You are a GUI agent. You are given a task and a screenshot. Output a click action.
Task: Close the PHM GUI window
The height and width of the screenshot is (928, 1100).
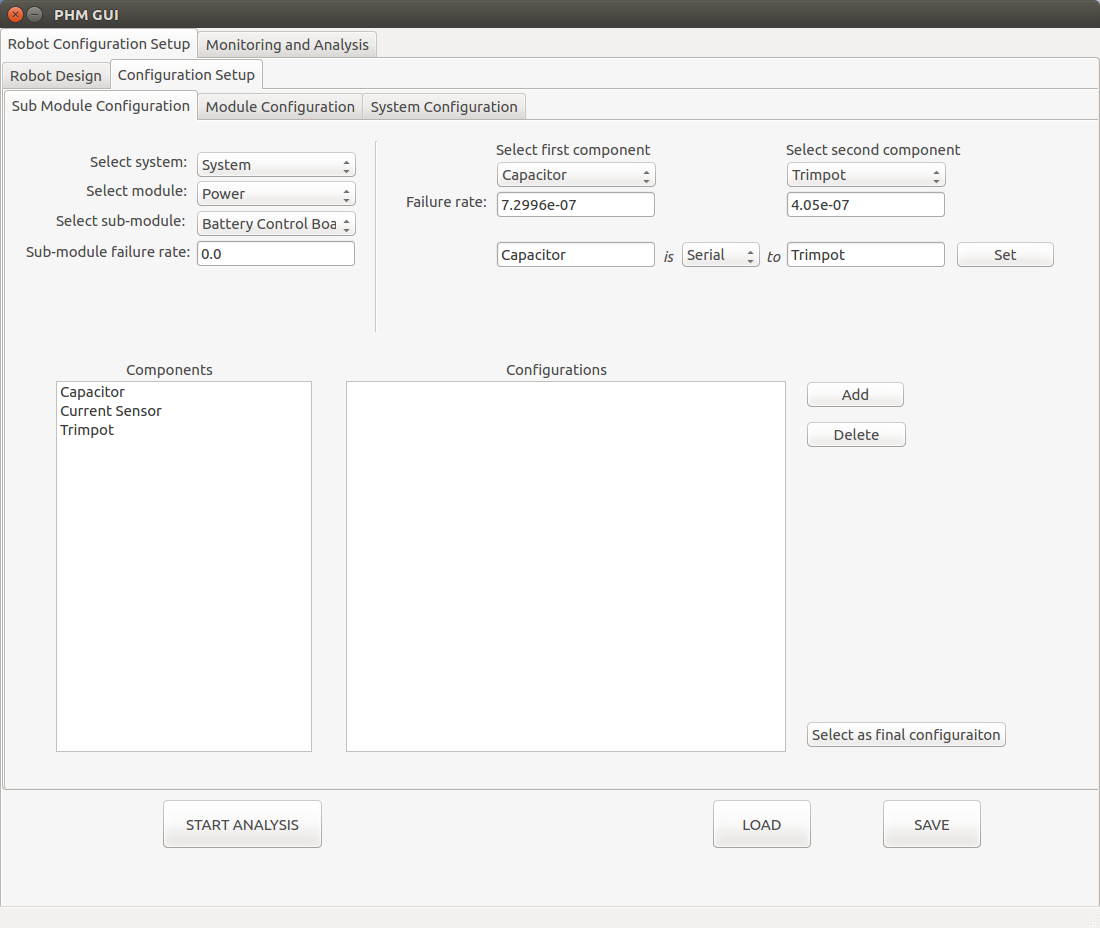point(15,14)
